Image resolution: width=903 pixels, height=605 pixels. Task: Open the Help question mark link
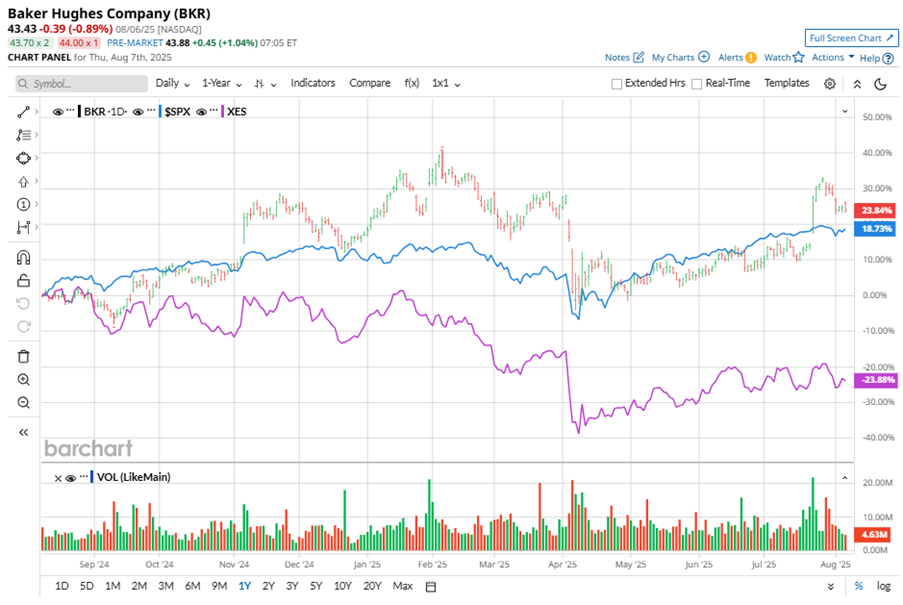coord(877,58)
